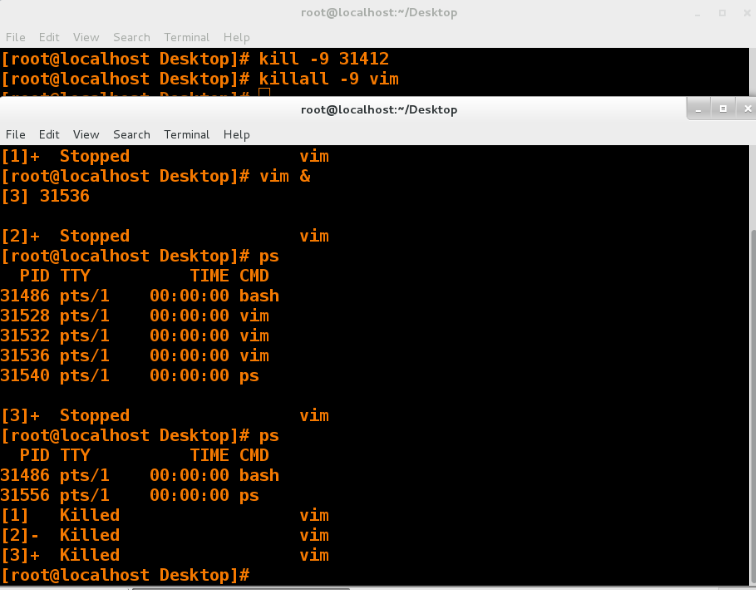Minimize the front terminal window
The image size is (756, 590).
[698, 109]
